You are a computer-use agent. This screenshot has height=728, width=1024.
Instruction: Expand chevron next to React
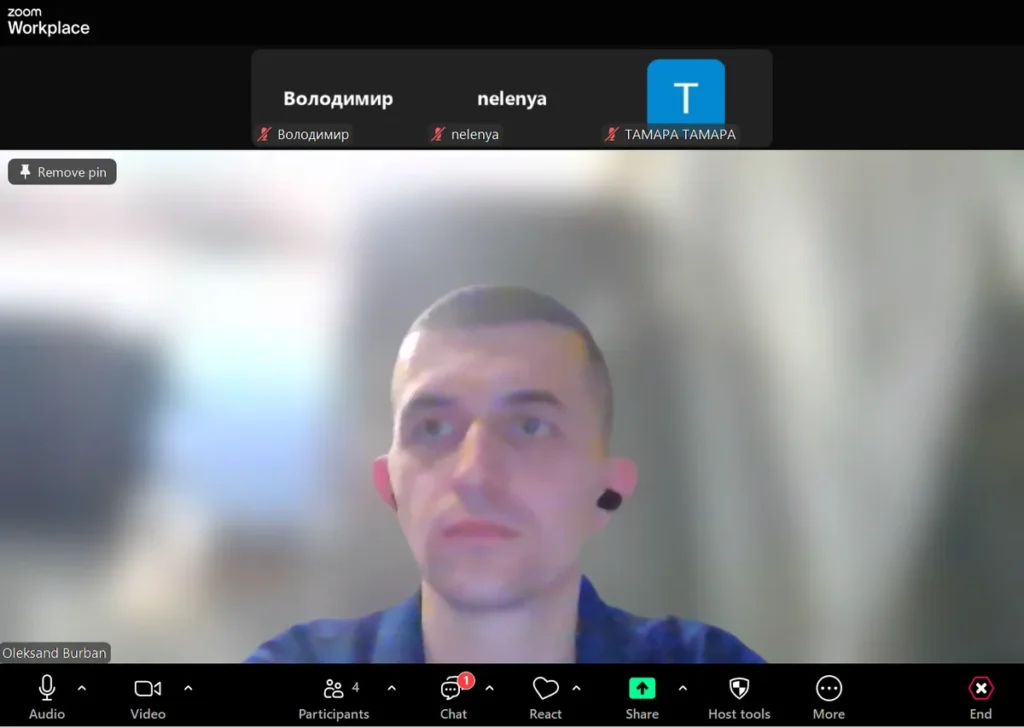576,688
